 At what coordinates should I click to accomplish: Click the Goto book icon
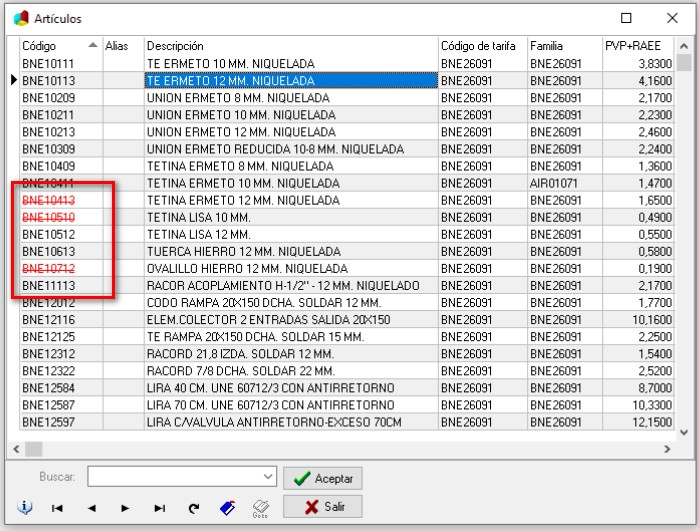(261, 508)
